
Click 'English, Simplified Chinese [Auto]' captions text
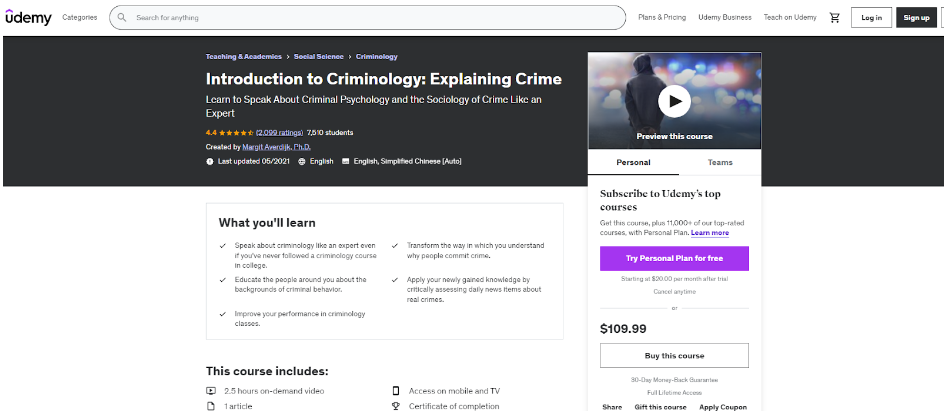point(407,162)
